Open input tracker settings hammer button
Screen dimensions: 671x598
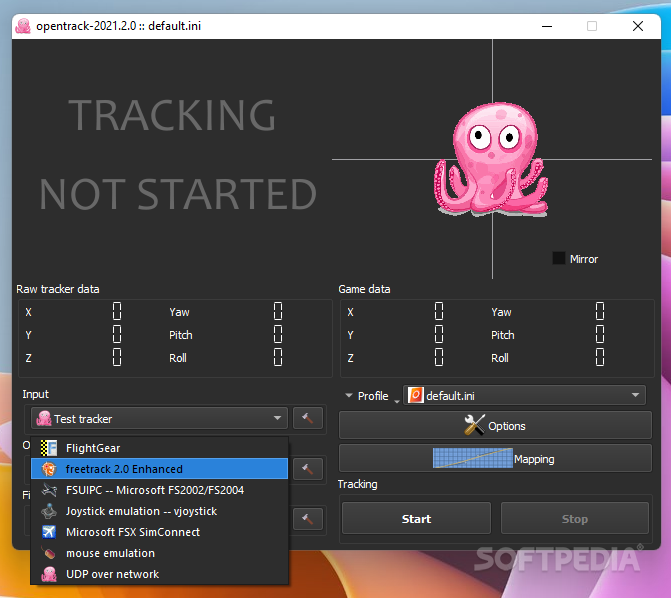[308, 418]
